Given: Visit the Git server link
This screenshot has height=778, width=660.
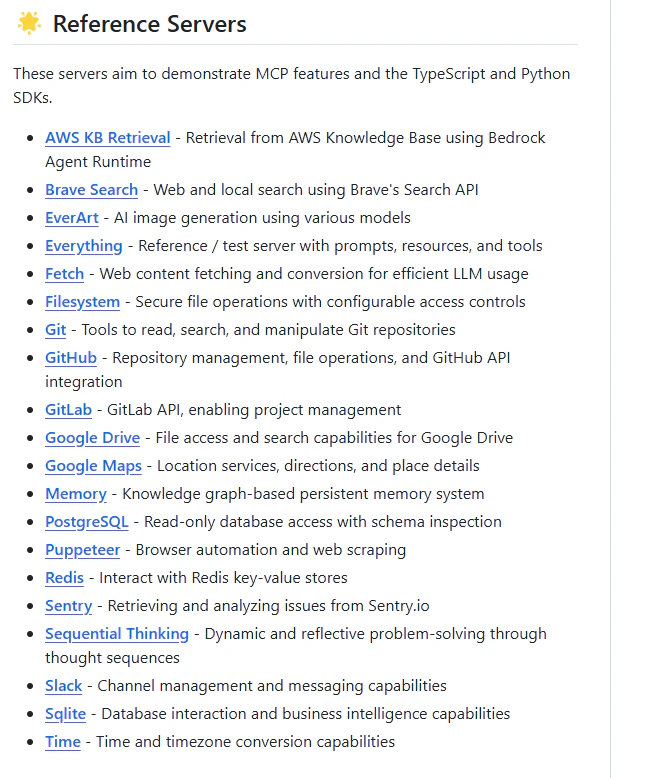Looking at the screenshot, I should pyautogui.click(x=56, y=330).
